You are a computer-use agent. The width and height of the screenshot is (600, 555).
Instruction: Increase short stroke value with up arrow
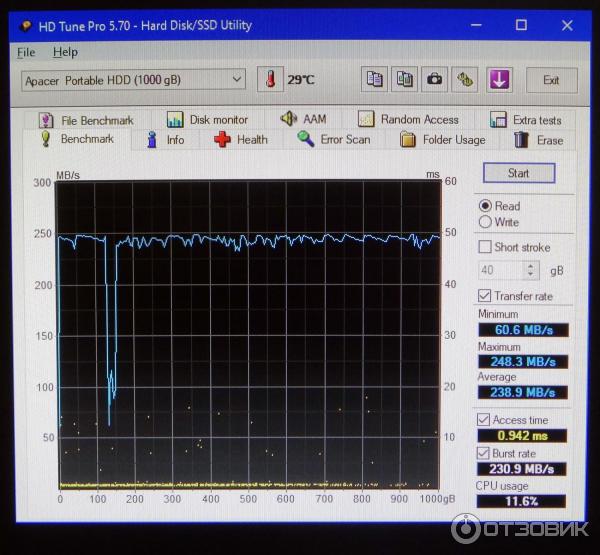[531, 266]
